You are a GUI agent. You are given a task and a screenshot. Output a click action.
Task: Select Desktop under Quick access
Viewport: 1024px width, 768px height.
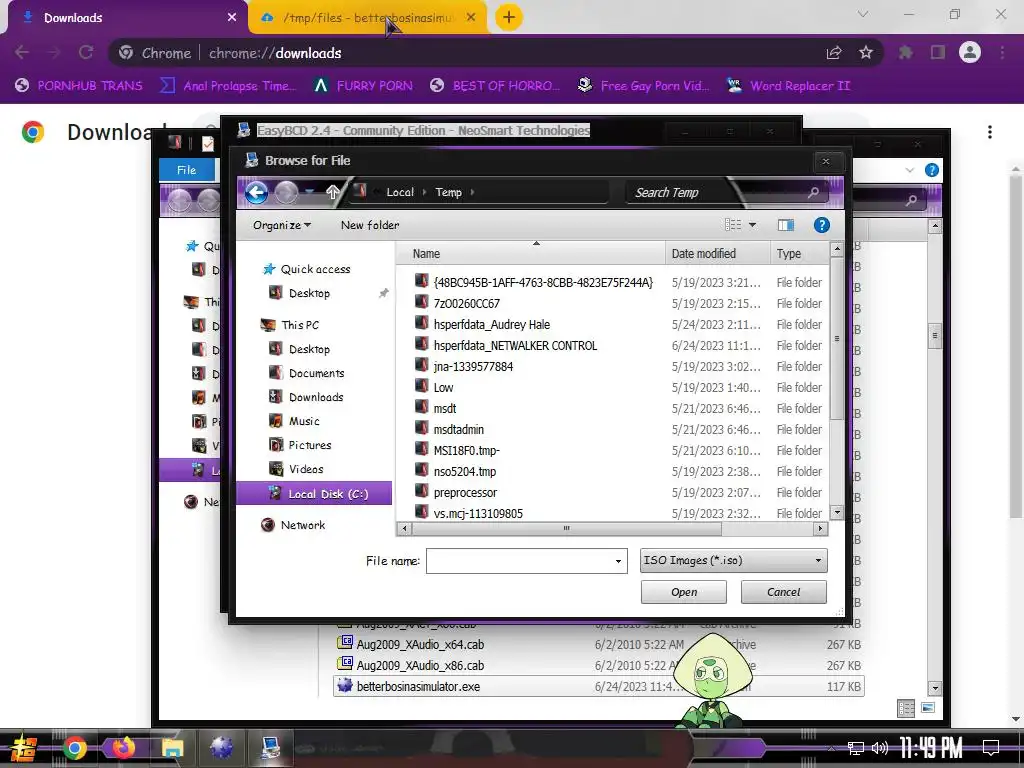[309, 293]
